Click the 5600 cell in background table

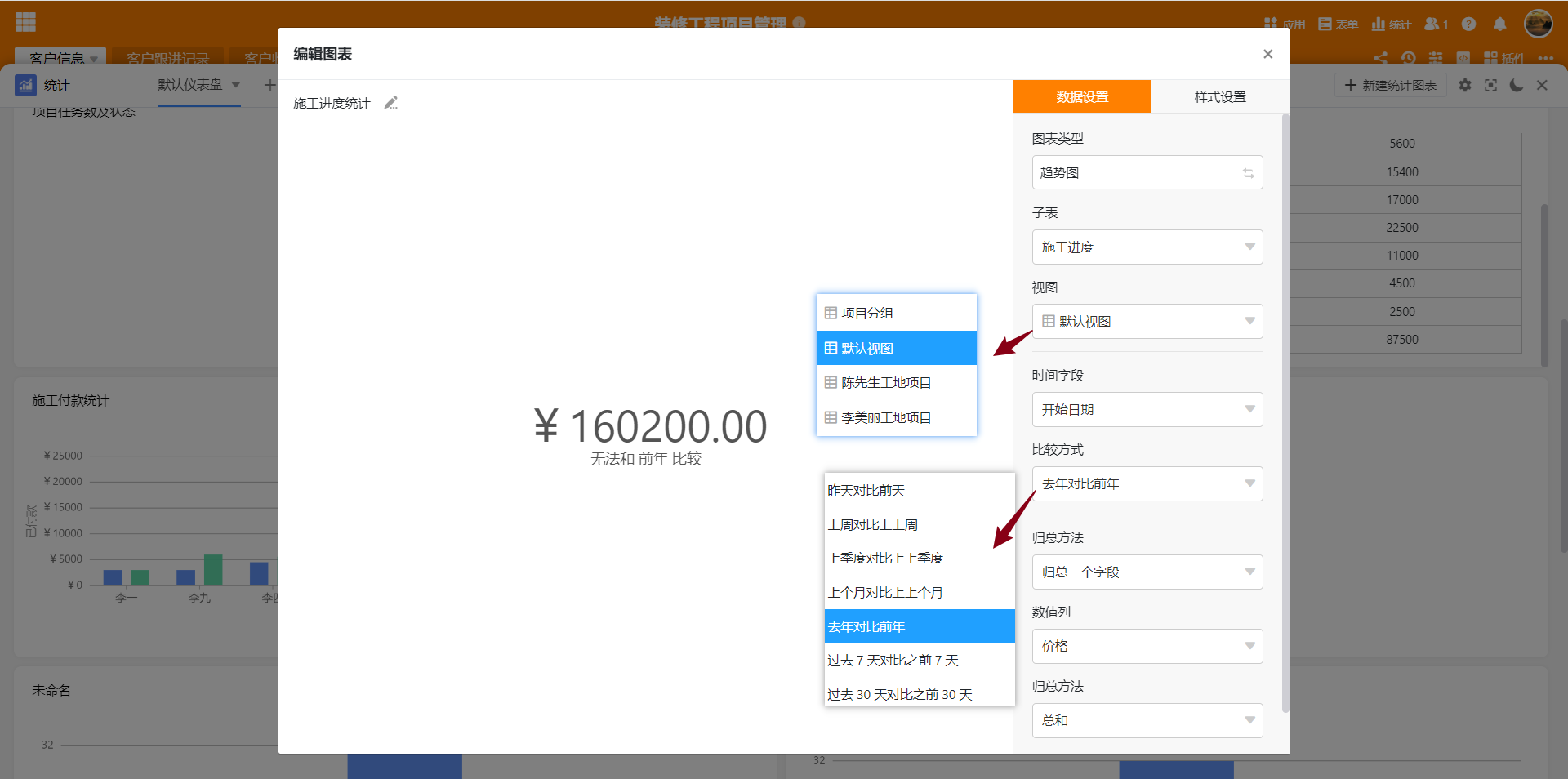click(x=1401, y=143)
